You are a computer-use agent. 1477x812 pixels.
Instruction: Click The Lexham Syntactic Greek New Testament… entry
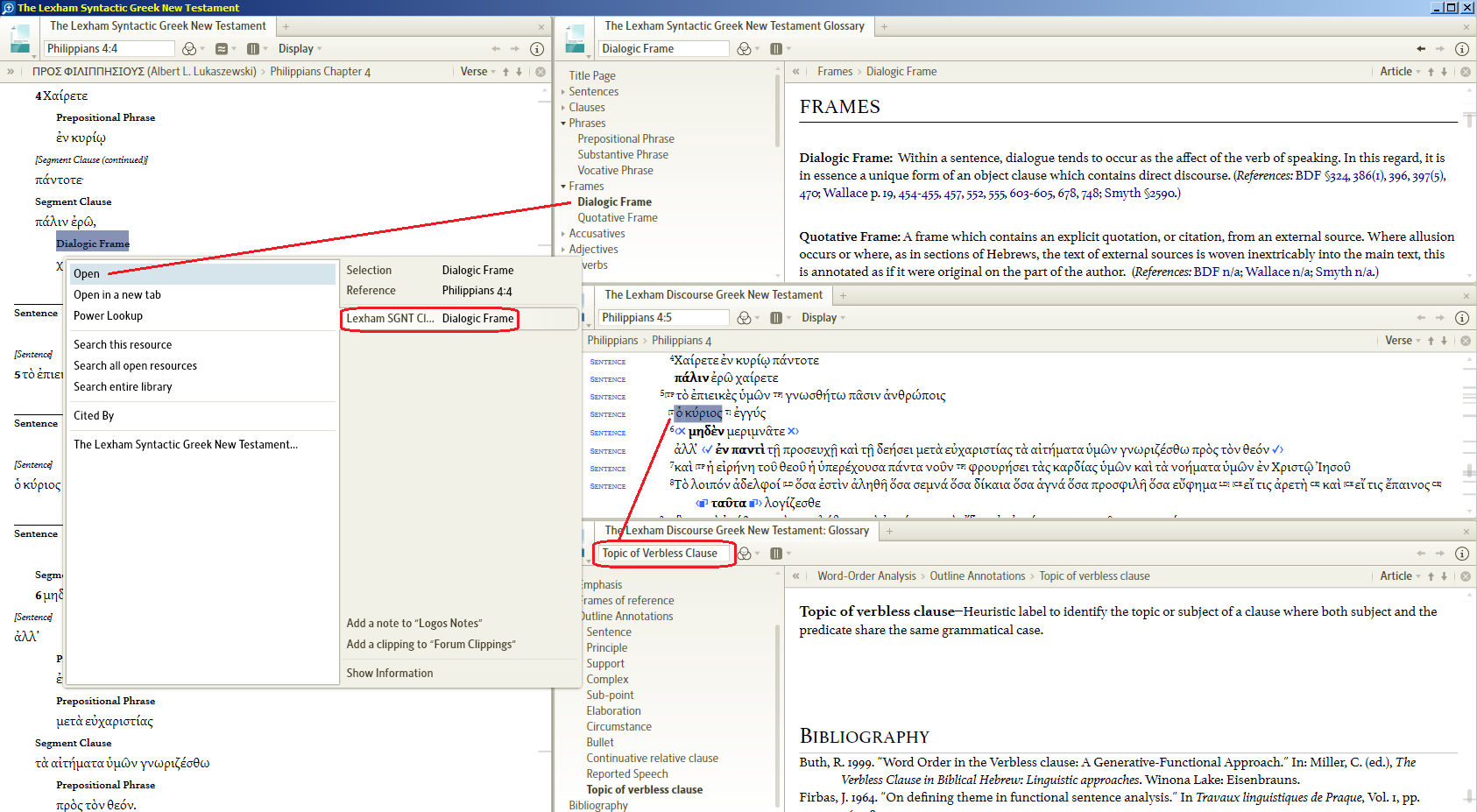[186, 445]
